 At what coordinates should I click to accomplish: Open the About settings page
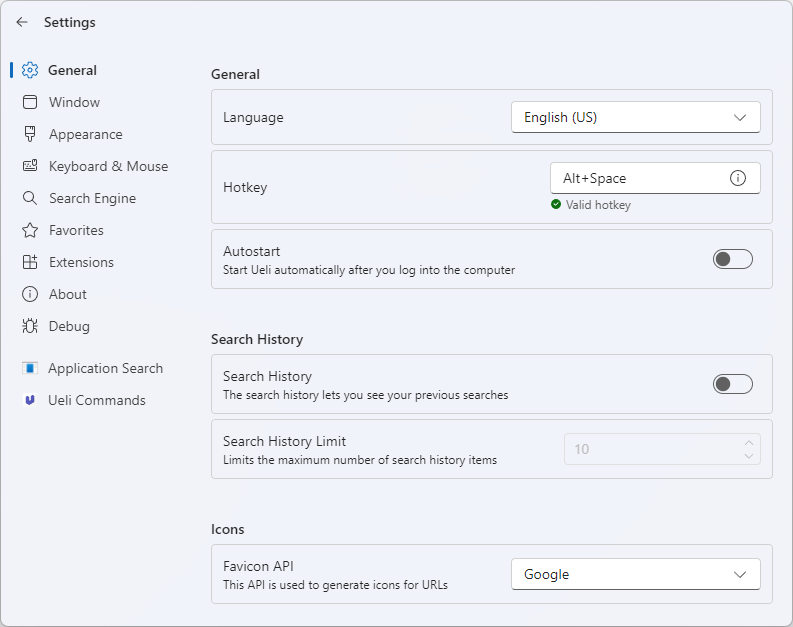68,294
